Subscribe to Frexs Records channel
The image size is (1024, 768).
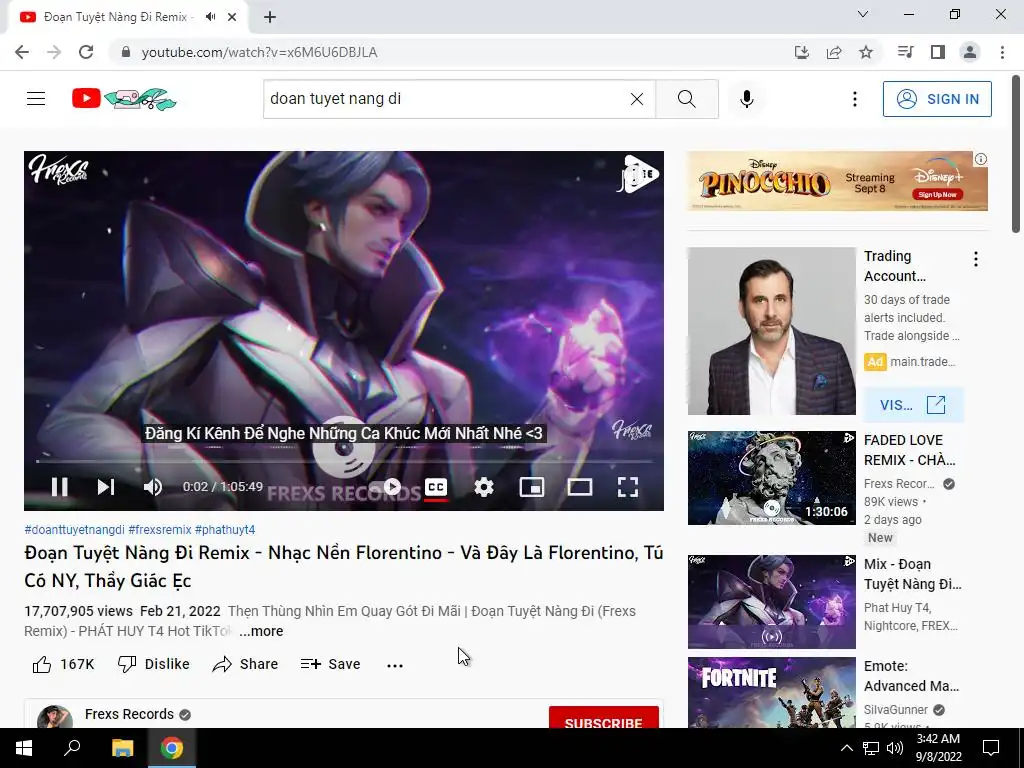point(603,717)
